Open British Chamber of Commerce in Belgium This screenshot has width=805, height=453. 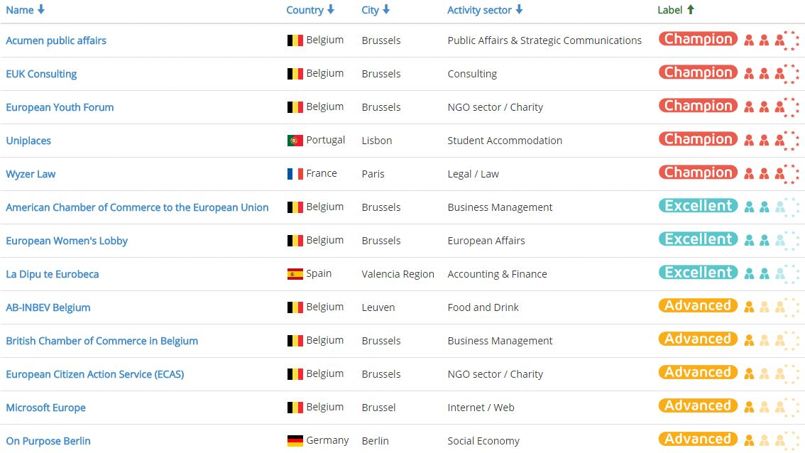pos(102,341)
